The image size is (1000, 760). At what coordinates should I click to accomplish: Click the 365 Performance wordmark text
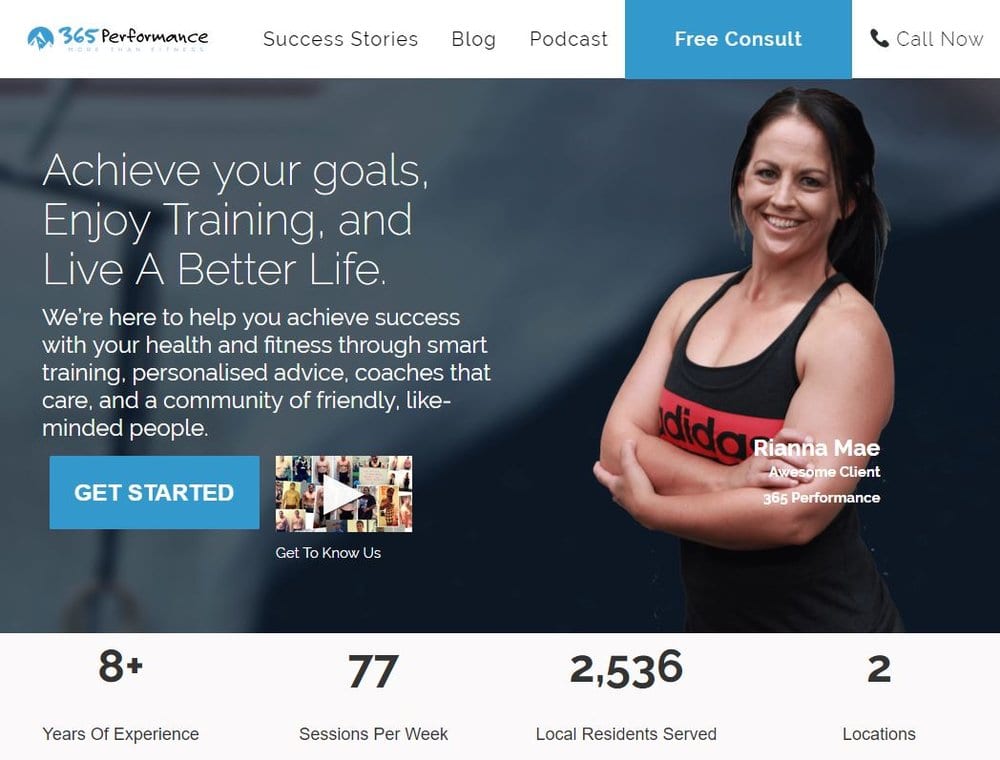(x=133, y=36)
